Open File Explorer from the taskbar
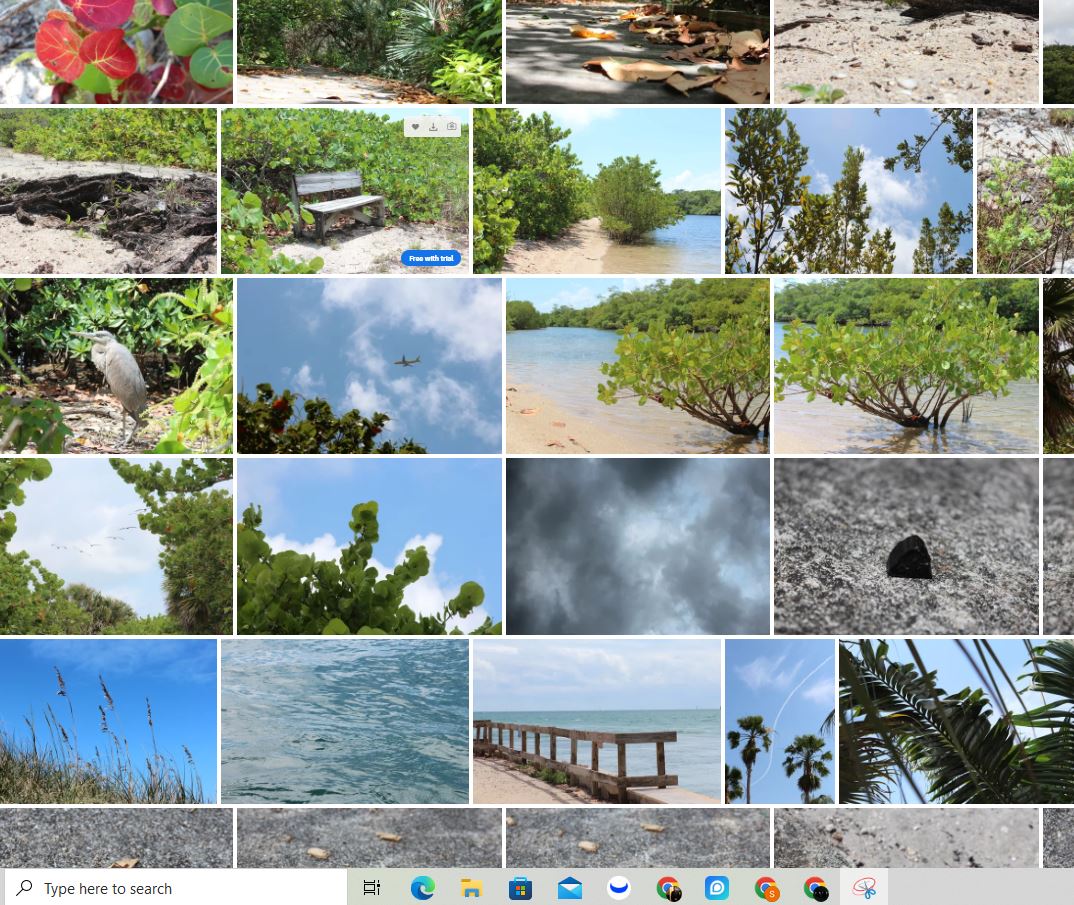 click(x=471, y=888)
